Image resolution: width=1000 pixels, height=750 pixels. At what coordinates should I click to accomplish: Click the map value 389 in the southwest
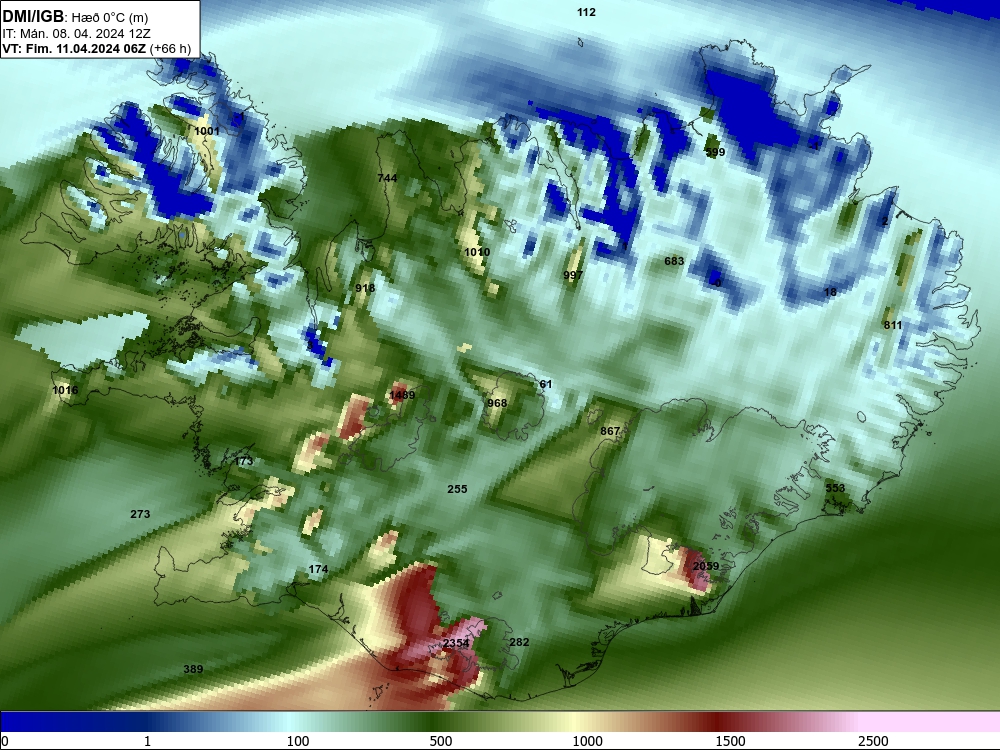tap(193, 669)
